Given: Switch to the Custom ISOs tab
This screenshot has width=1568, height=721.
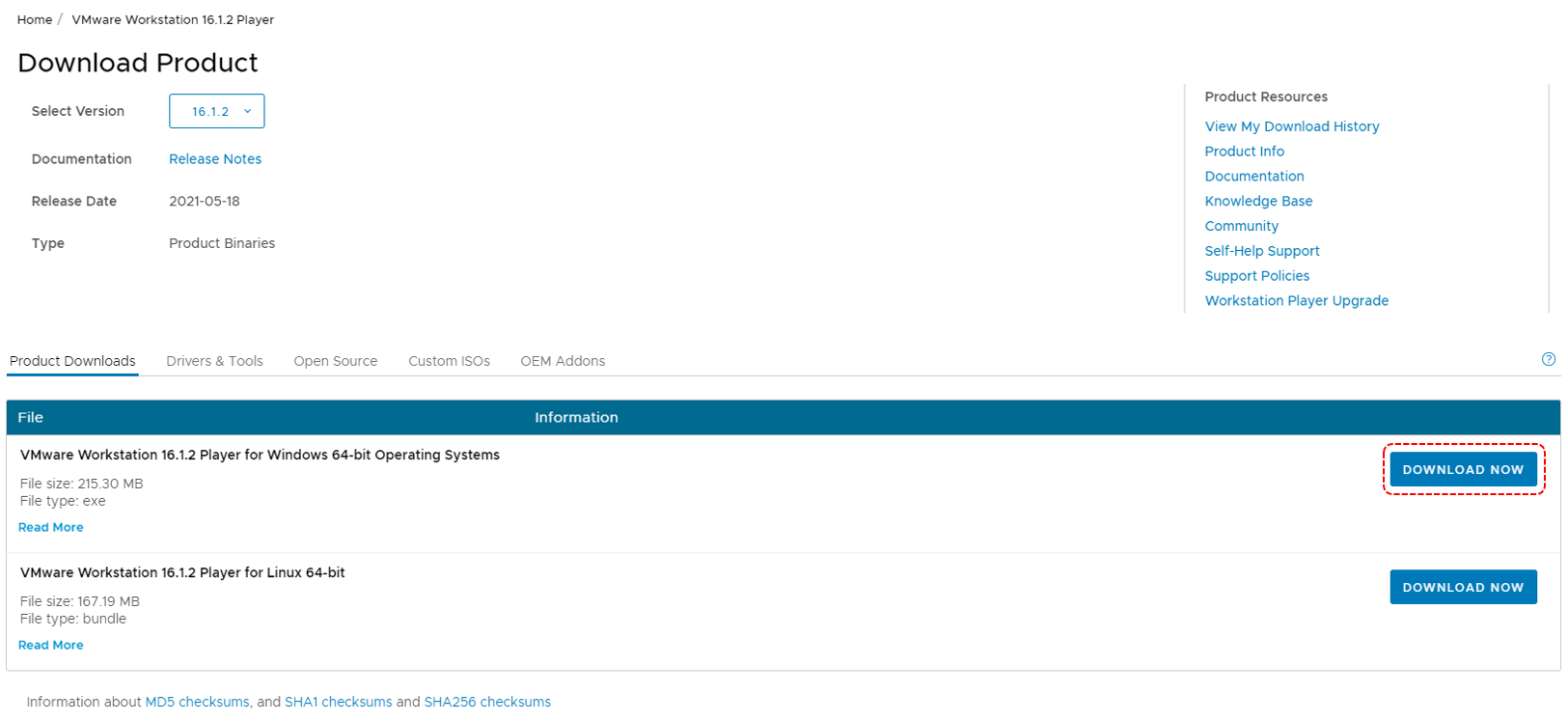Looking at the screenshot, I should click(449, 361).
